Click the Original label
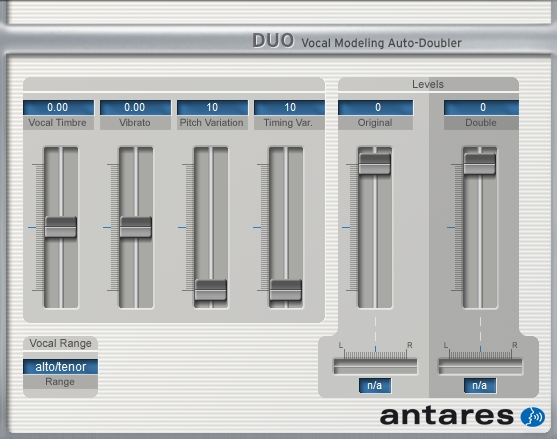557x439 pixels. point(375,123)
